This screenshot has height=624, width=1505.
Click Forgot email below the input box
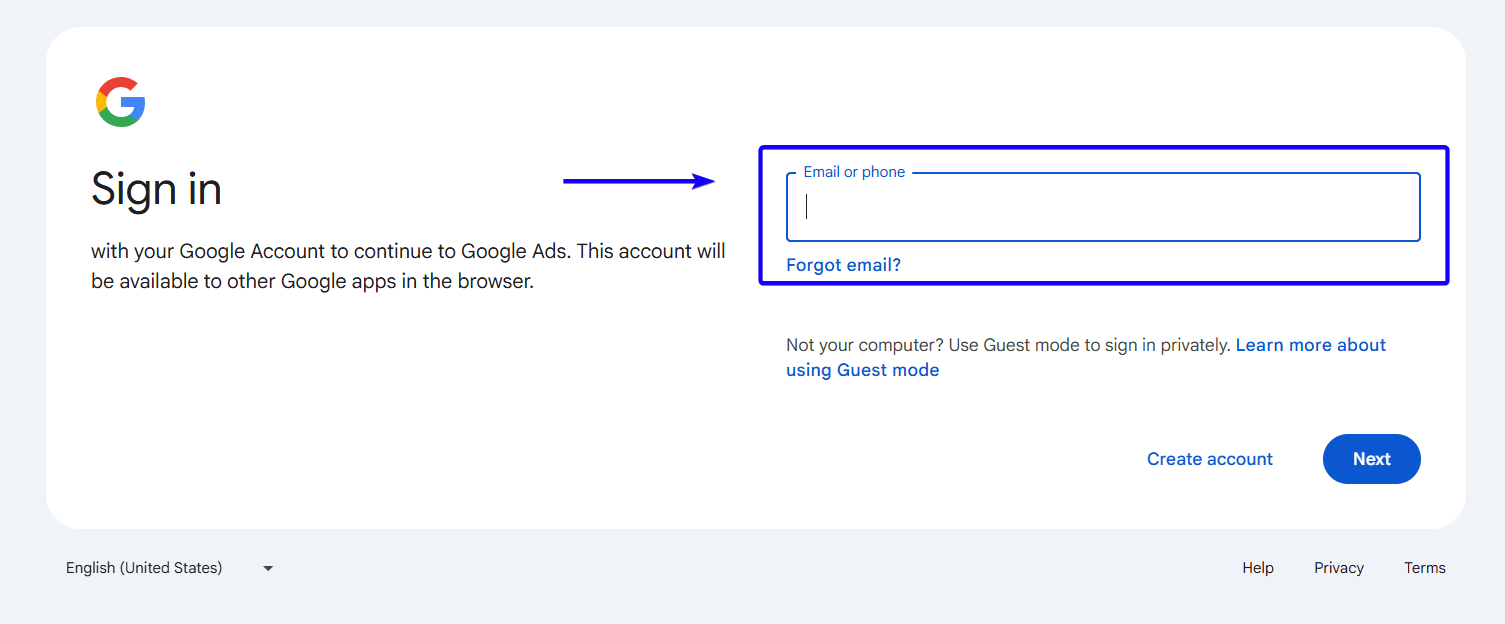[x=843, y=264]
